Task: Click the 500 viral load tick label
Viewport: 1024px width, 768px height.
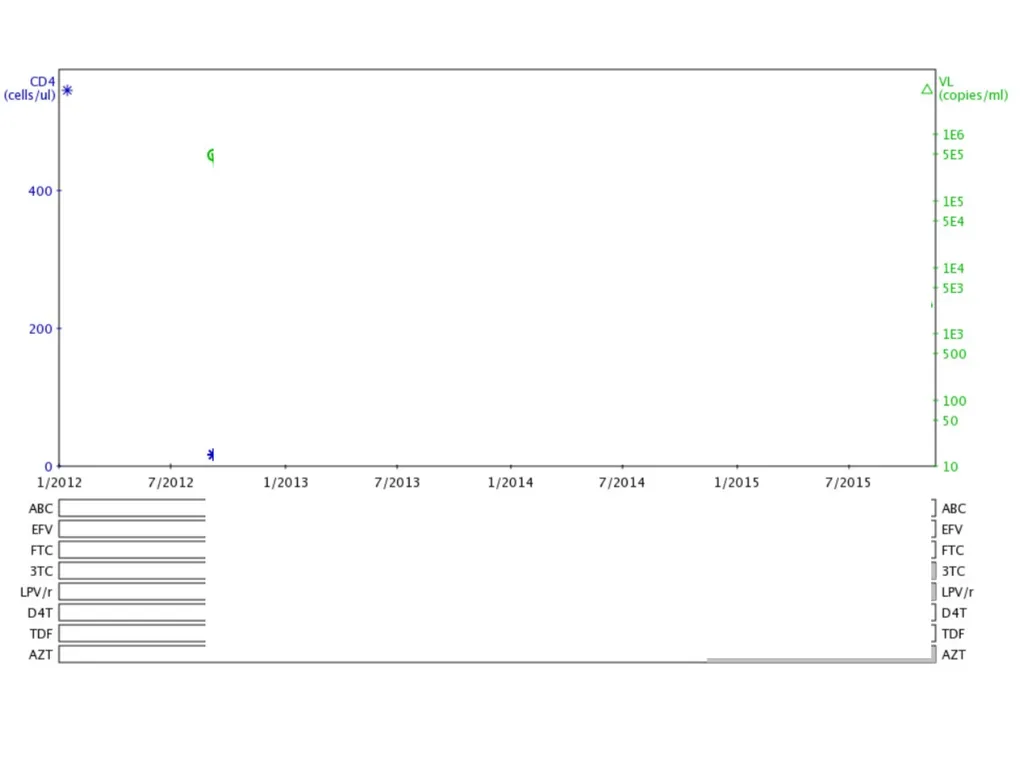Action: click(x=954, y=354)
